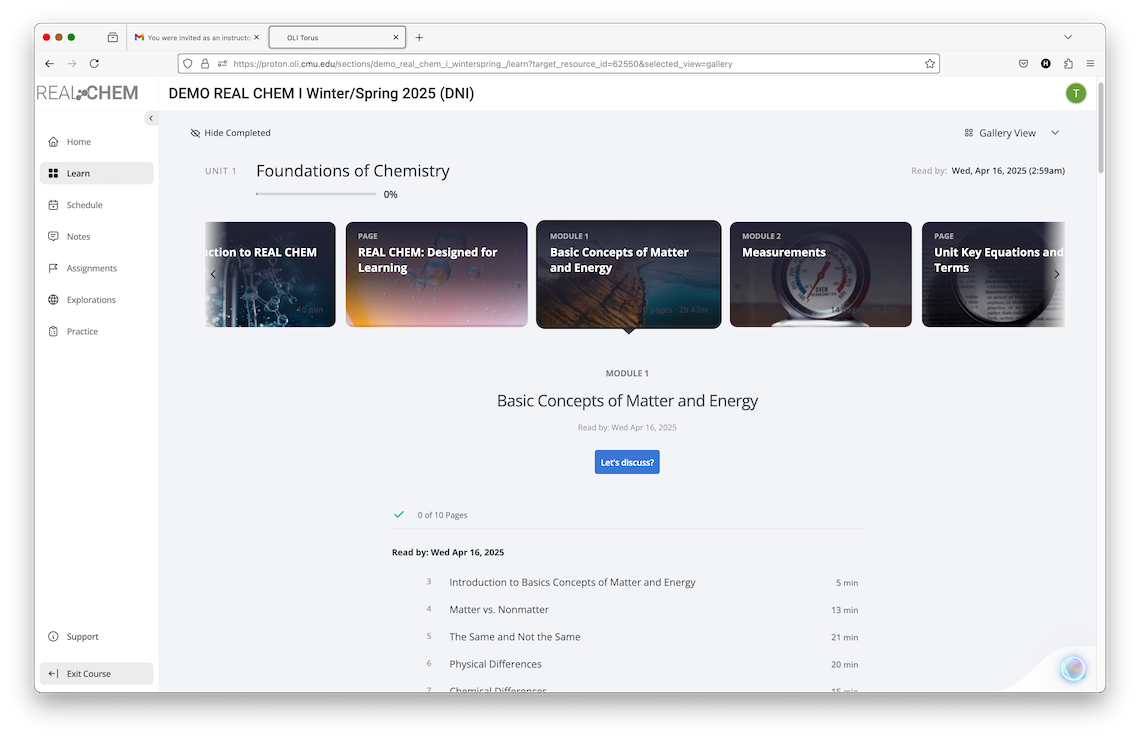Open the Notes section
This screenshot has height=738, width=1140.
(x=77, y=236)
